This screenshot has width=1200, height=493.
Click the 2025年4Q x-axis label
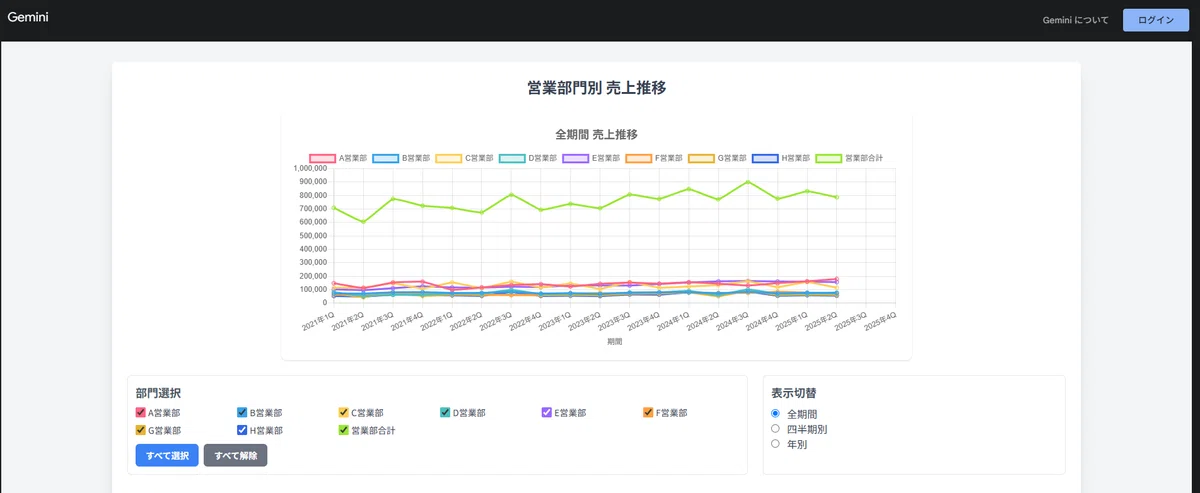pyautogui.click(x=877, y=320)
